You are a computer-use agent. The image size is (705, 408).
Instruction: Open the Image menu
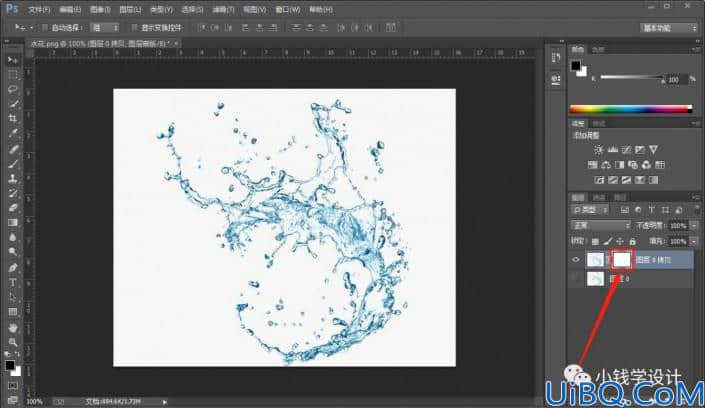click(x=100, y=9)
